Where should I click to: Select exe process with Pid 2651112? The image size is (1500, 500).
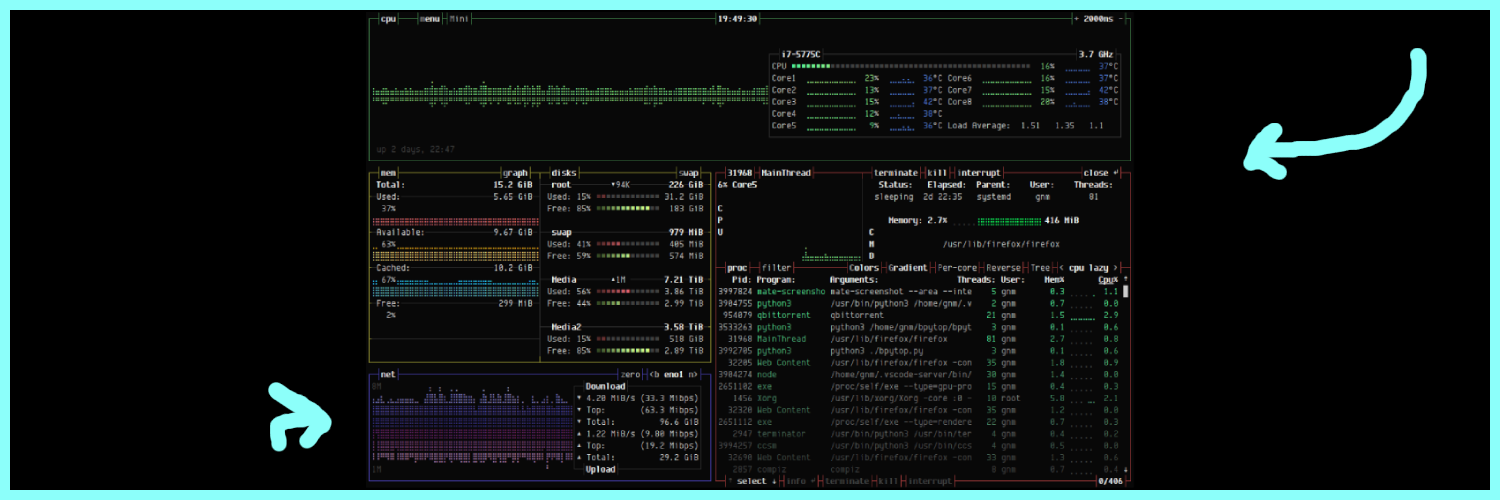(x=918, y=422)
